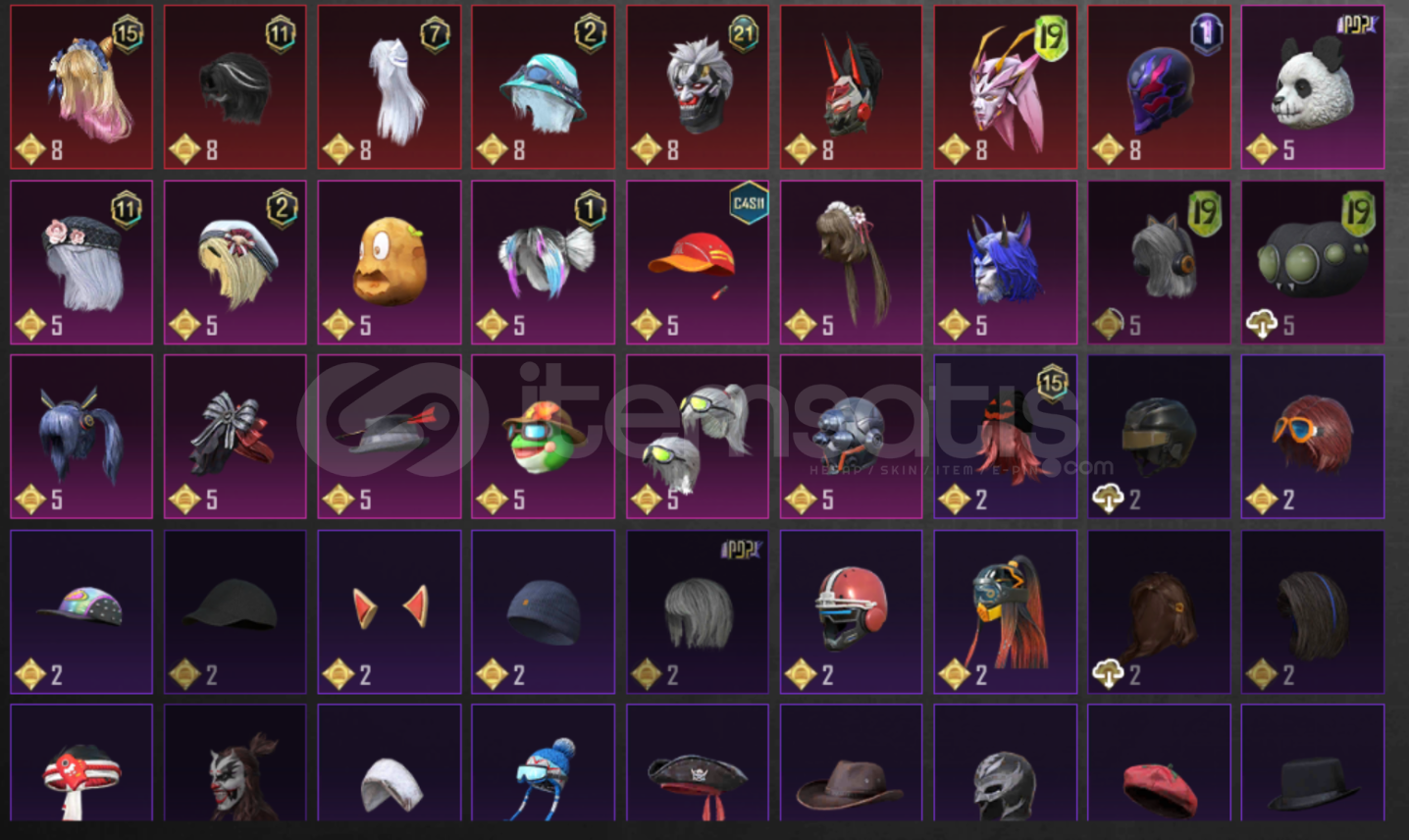The image size is (1409, 840).
Task: Choose the potato head costume
Action: (390, 262)
